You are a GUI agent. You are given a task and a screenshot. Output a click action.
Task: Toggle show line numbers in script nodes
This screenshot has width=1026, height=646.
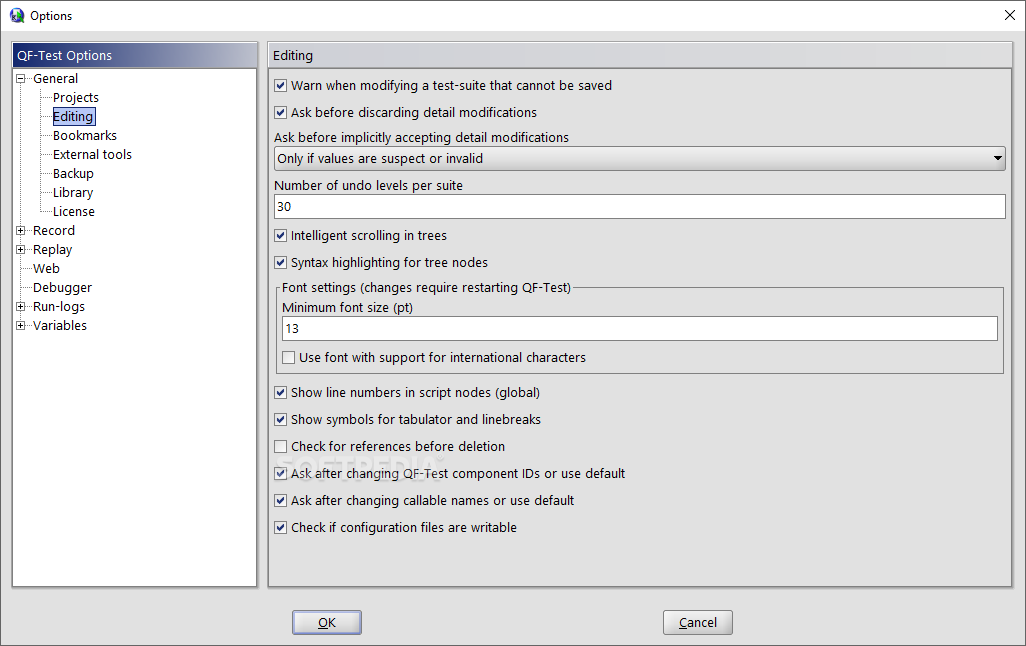(281, 393)
